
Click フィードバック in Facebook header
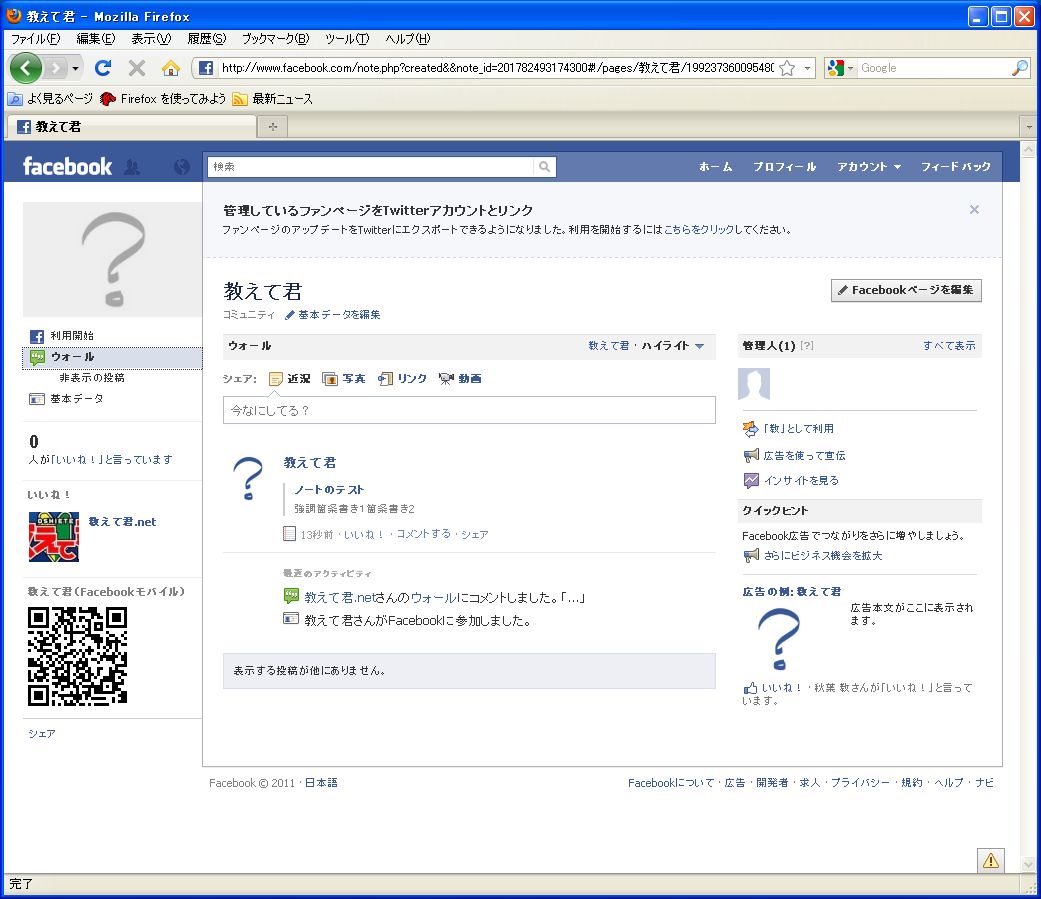pyautogui.click(x=955, y=167)
